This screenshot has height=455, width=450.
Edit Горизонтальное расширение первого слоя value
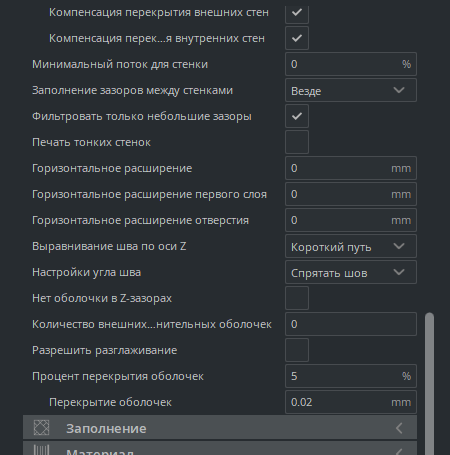(351, 194)
